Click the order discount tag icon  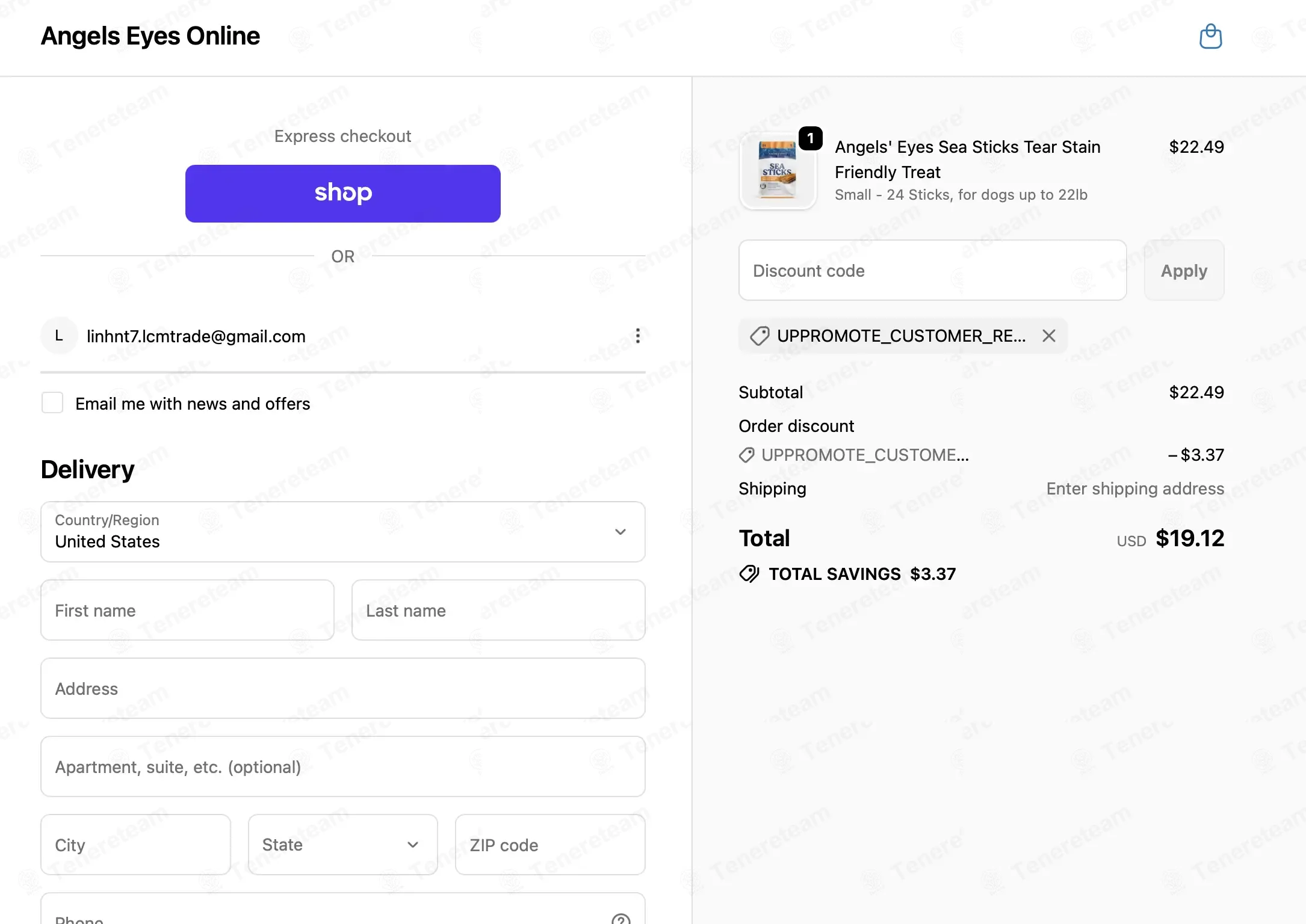point(747,455)
